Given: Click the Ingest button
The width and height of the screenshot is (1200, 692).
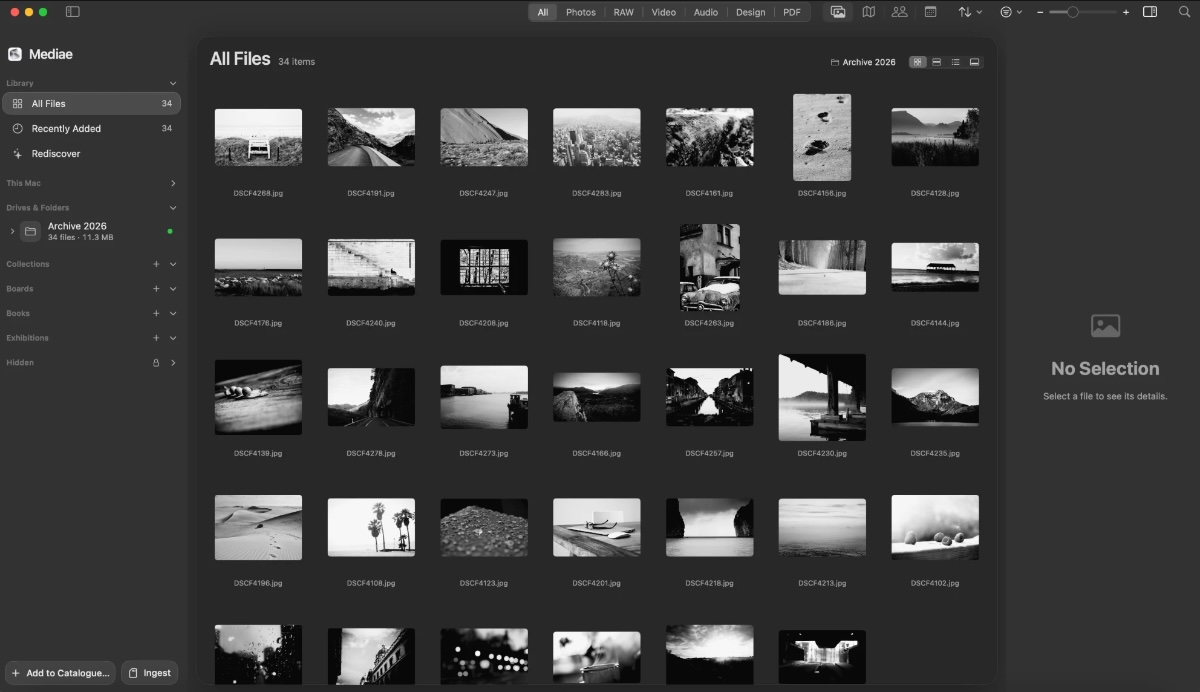Looking at the screenshot, I should (x=150, y=673).
